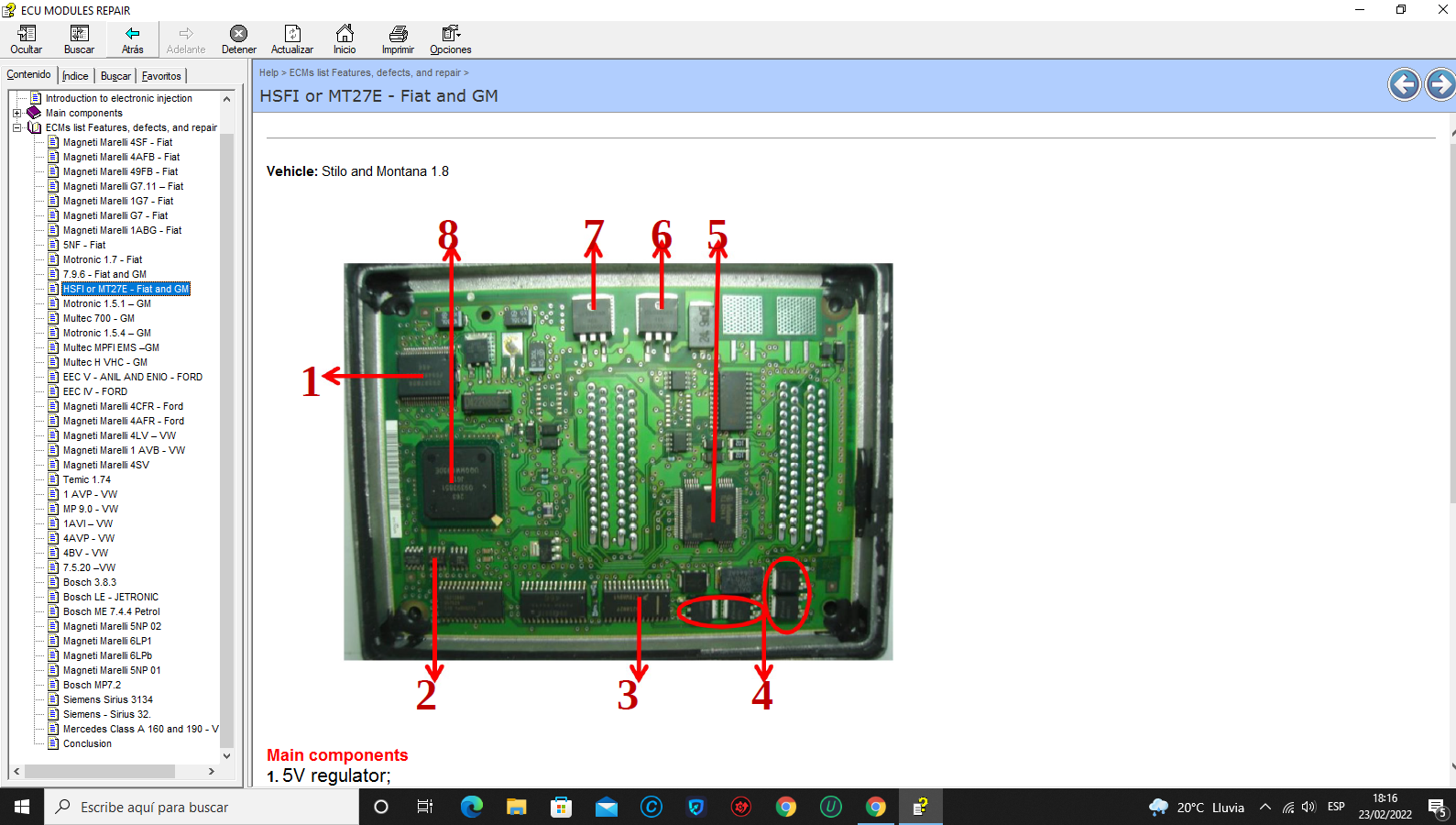The height and width of the screenshot is (825, 1456).
Task: Select HSFI or MT27E - Fiat and GM
Action: pyautogui.click(x=126, y=289)
